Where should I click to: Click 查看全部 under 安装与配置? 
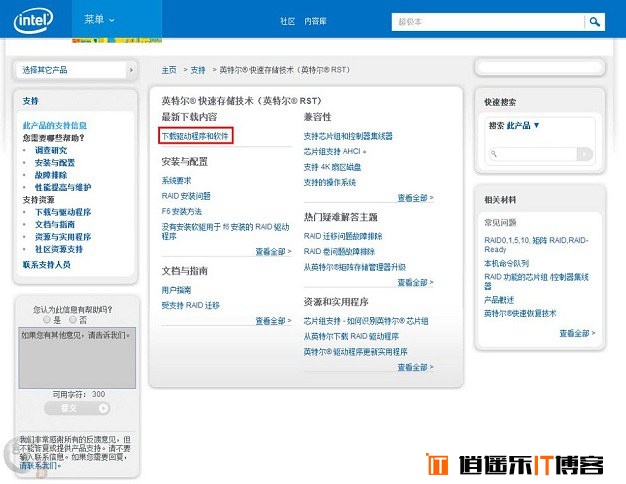tap(273, 252)
